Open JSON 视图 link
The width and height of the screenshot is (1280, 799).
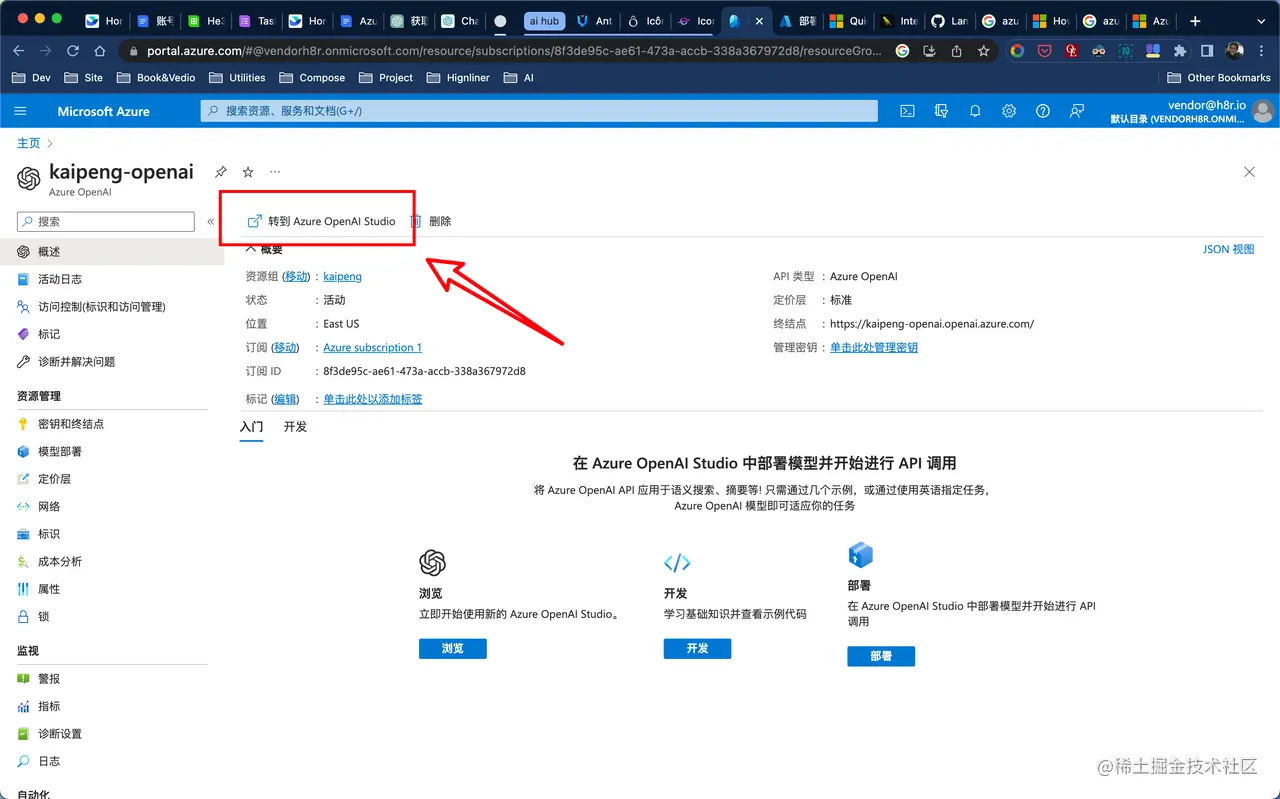[x=1228, y=249]
